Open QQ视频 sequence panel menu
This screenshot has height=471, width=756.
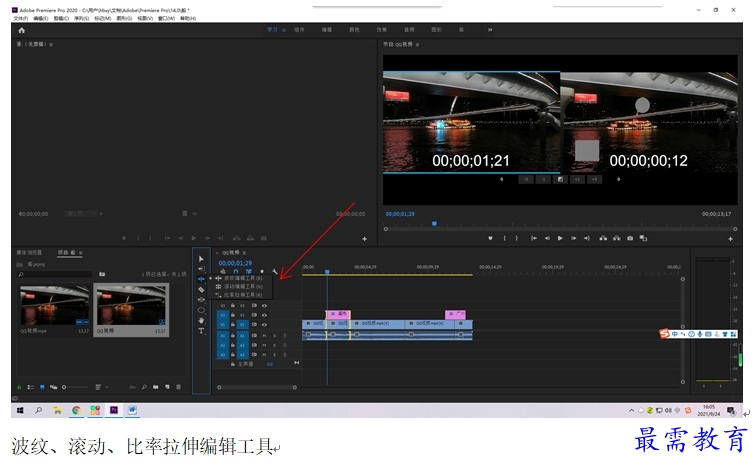(244, 253)
